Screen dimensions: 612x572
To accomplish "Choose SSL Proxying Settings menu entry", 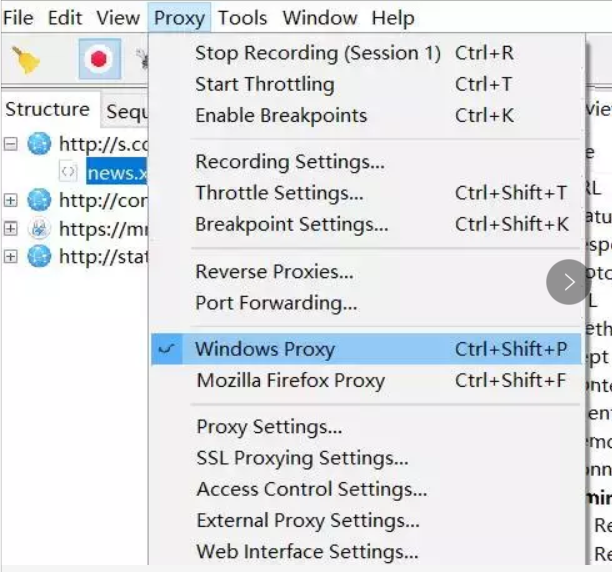I will [302, 458].
